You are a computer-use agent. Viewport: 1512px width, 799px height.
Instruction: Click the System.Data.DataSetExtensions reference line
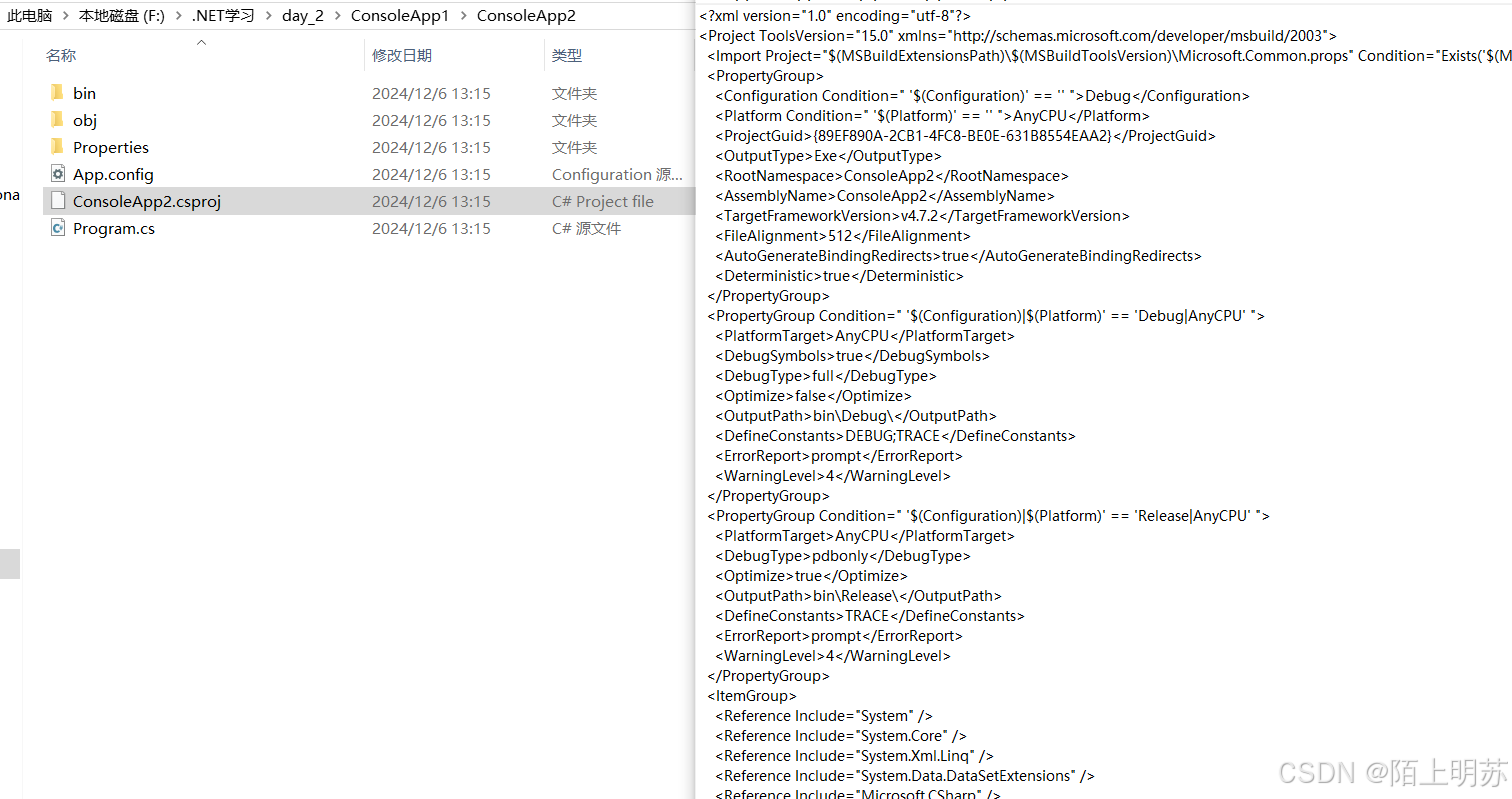pos(905,776)
